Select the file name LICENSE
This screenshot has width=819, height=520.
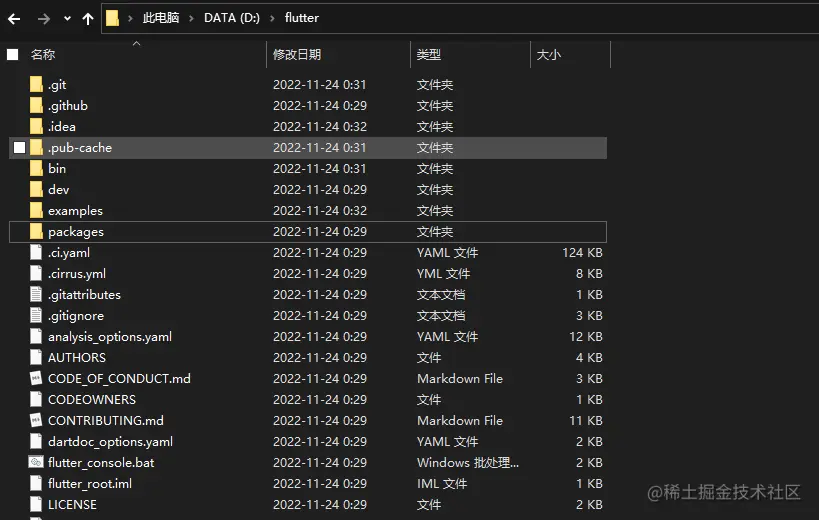click(x=72, y=504)
